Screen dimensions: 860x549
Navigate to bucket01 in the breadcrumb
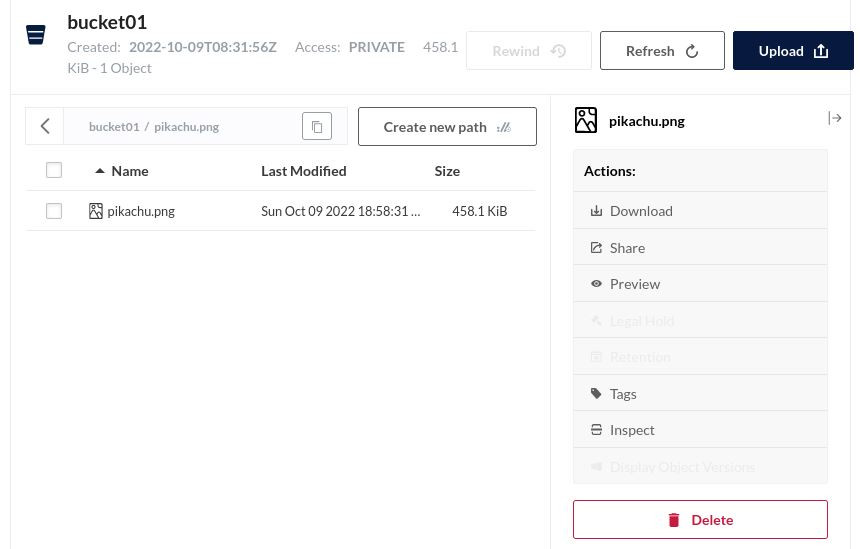[114, 127]
